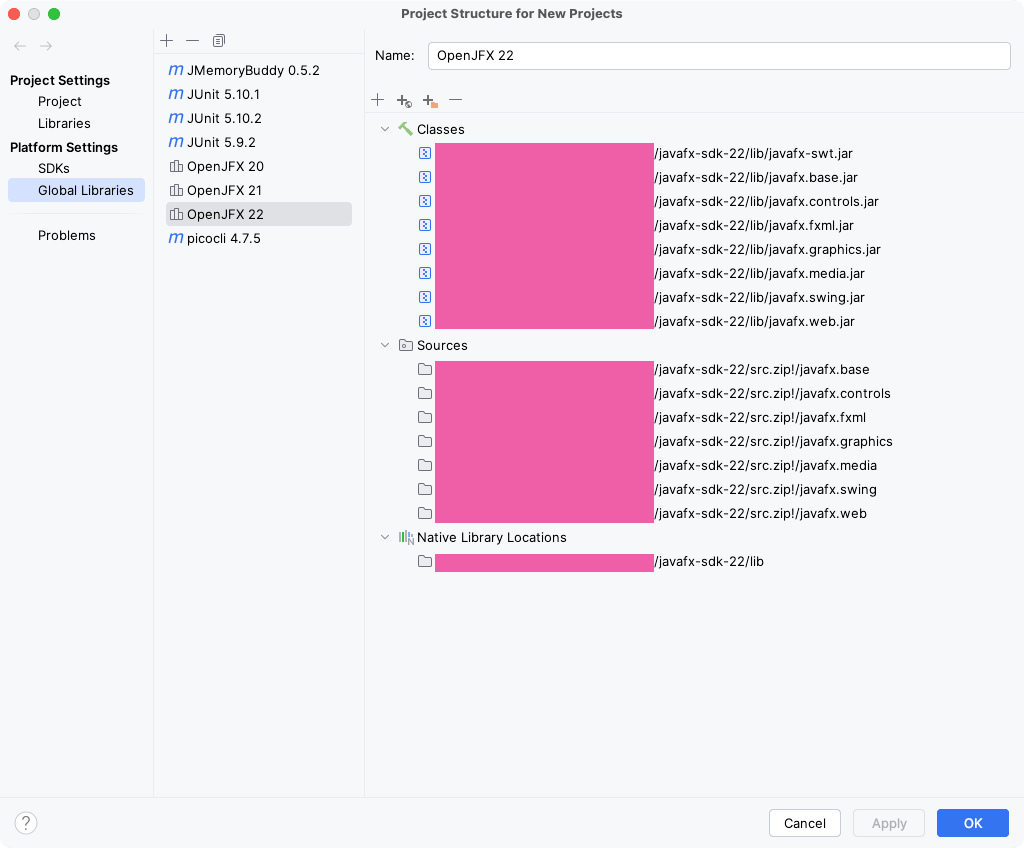Viewport: 1024px width, 848px height.
Task: Click the jar icon for javafx.swing.jar
Action: tap(425, 297)
